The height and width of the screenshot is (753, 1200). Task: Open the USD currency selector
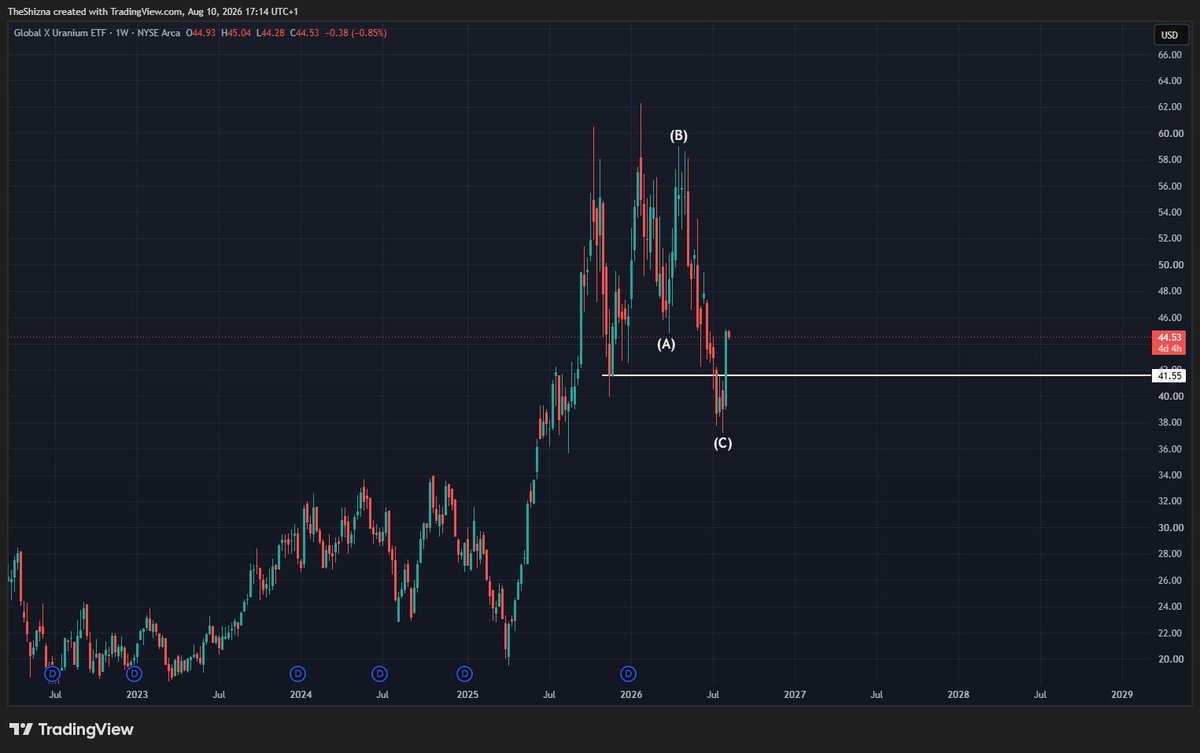(x=1168, y=35)
